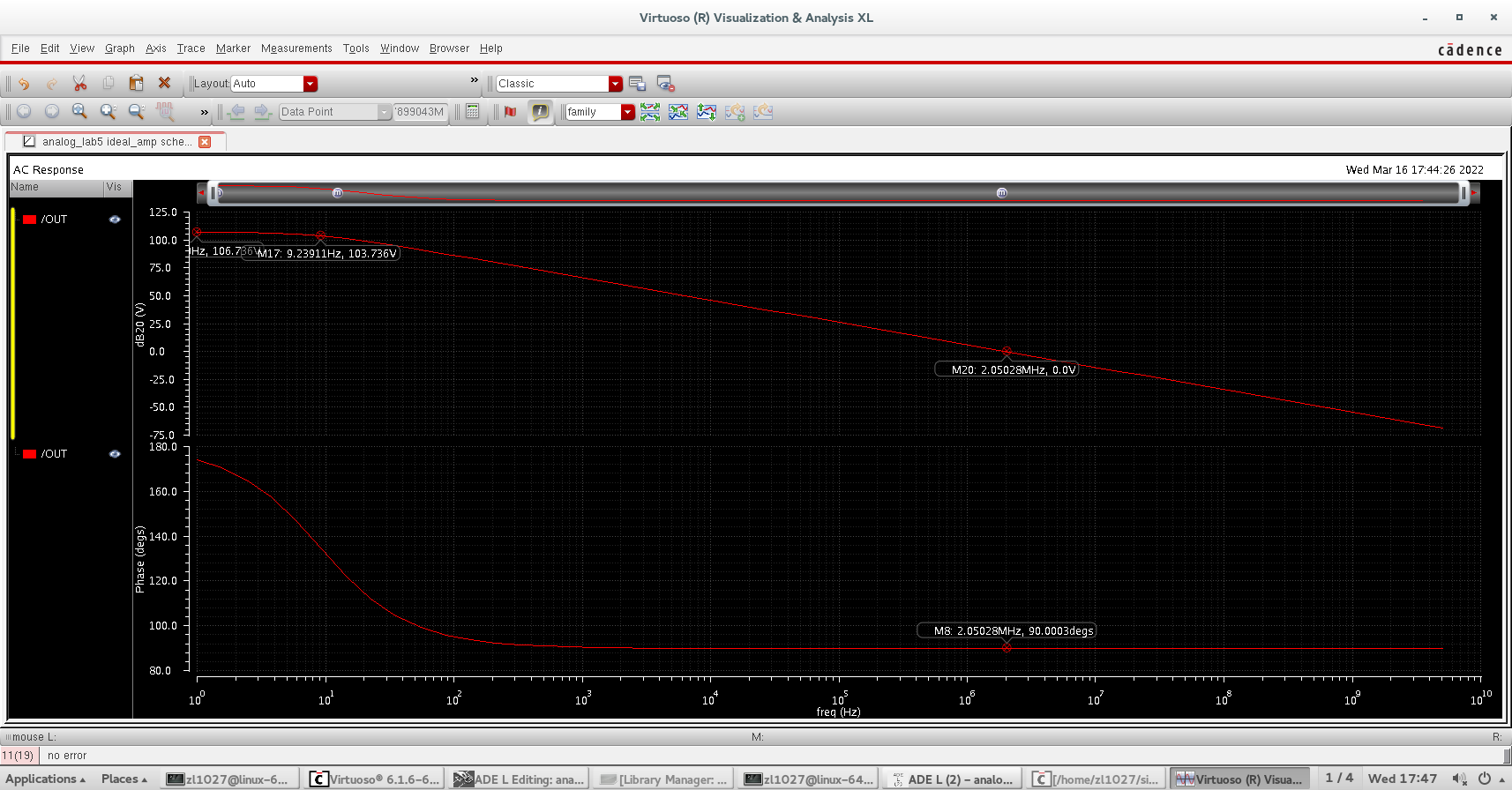
Task: Click the Copy icon
Action: (x=108, y=83)
